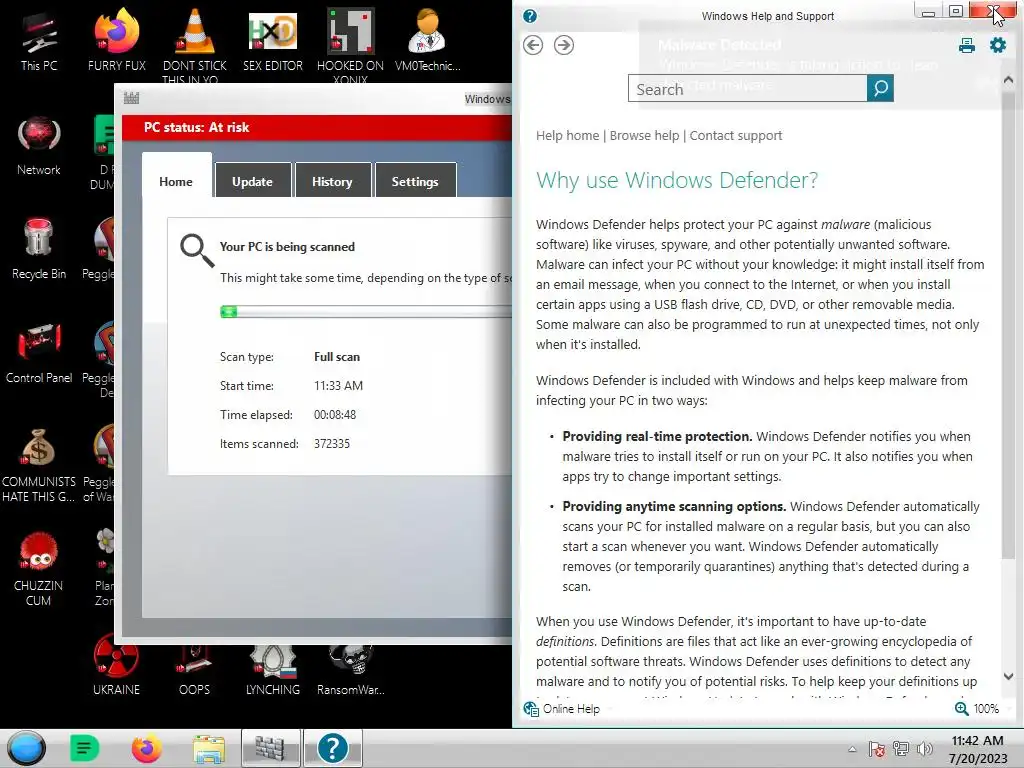Click the '372335' items scanned value
1024x768 pixels.
pos(332,443)
